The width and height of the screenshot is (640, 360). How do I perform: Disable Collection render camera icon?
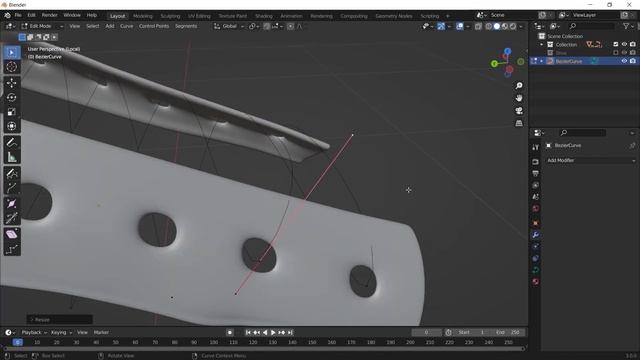(633, 44)
